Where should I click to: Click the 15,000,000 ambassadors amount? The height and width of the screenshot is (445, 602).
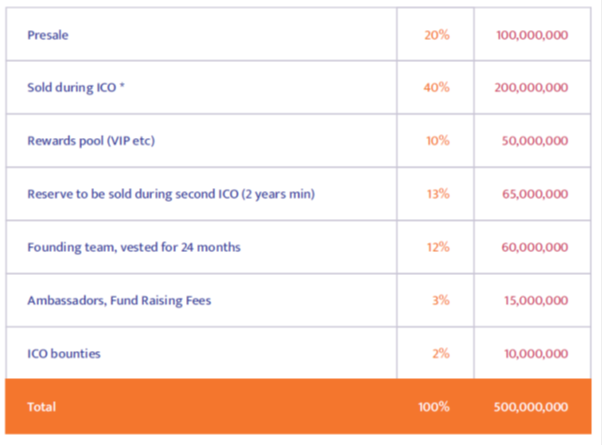click(535, 300)
